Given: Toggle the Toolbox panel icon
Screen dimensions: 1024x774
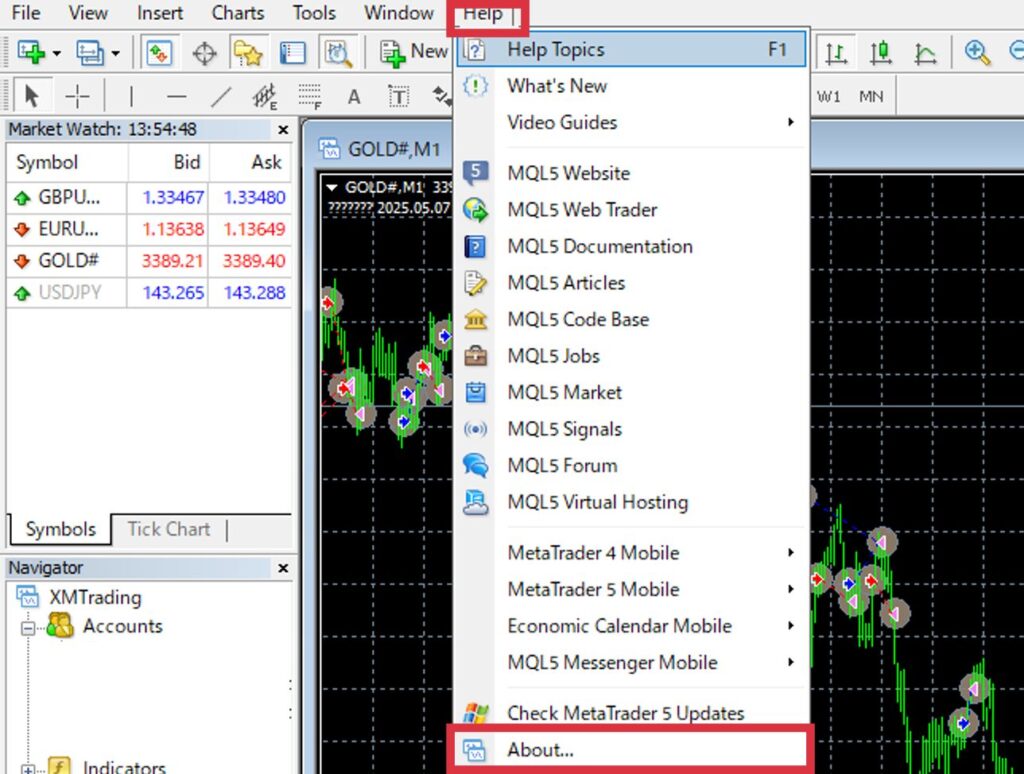Looking at the screenshot, I should [x=293, y=53].
